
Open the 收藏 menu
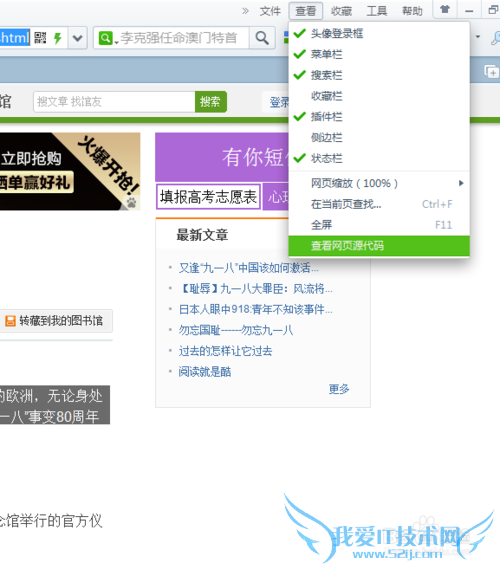tap(341, 11)
